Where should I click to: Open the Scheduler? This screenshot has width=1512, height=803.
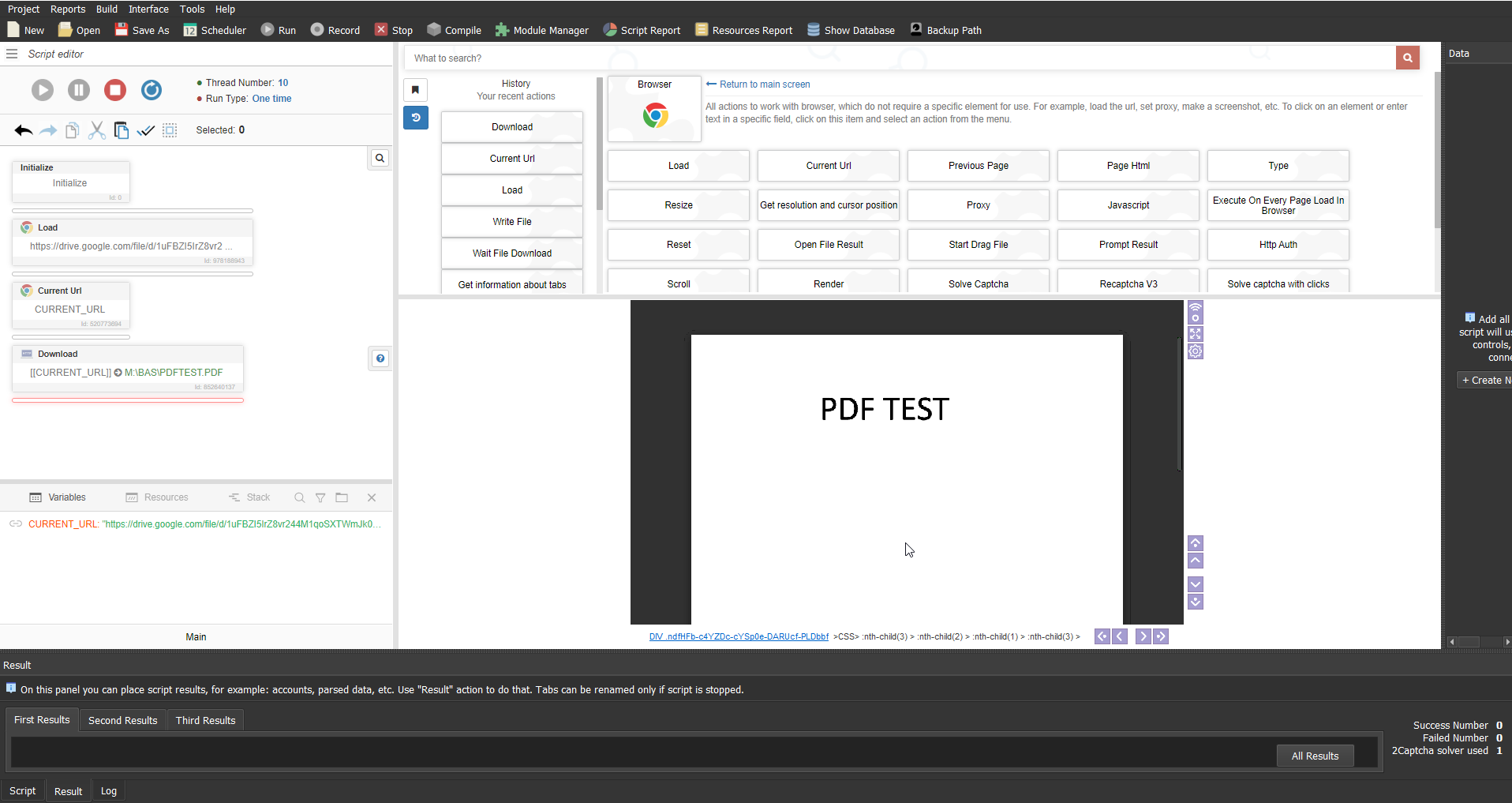tap(214, 30)
